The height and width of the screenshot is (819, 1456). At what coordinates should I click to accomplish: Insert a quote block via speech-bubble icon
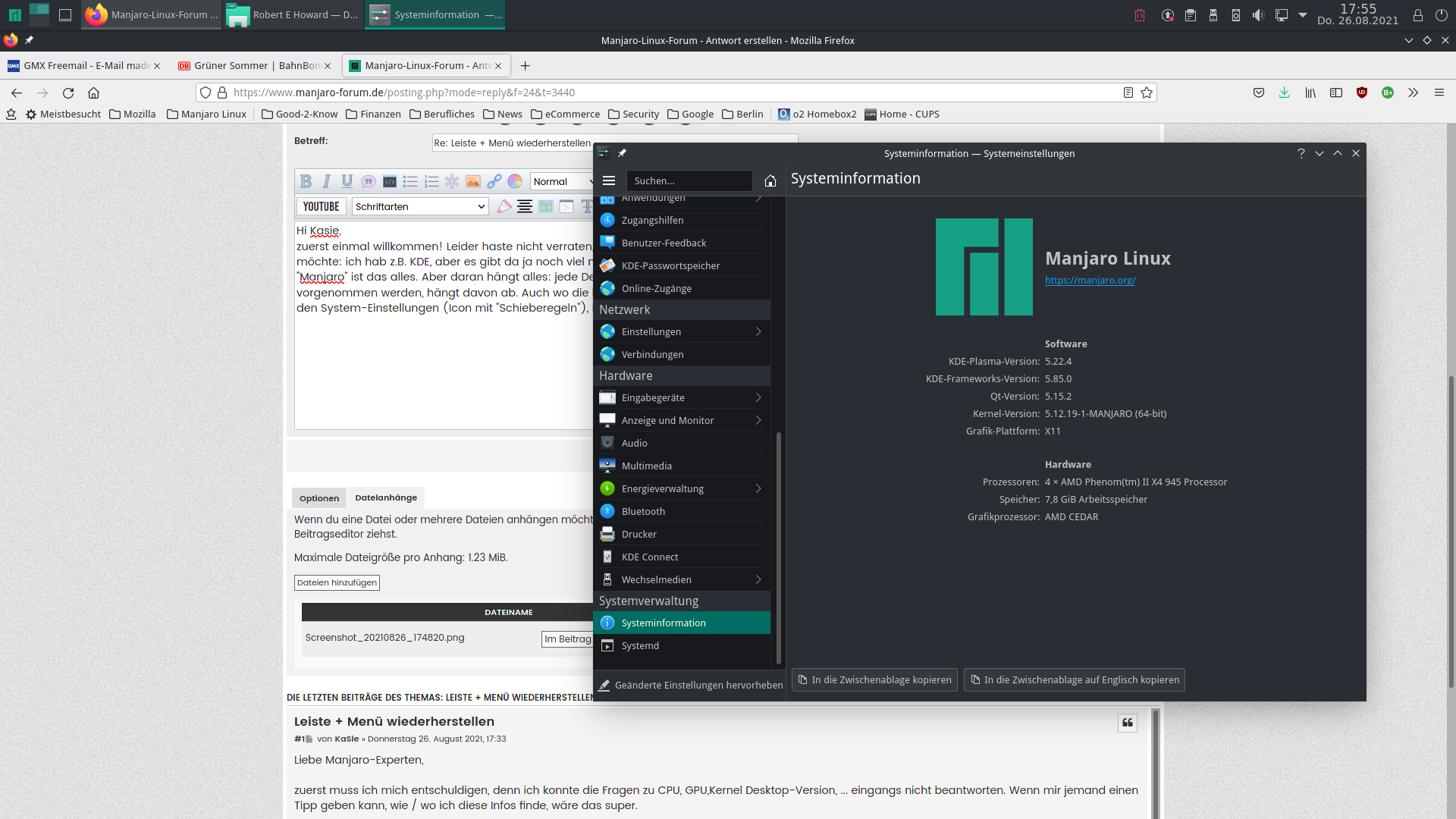pyautogui.click(x=369, y=181)
